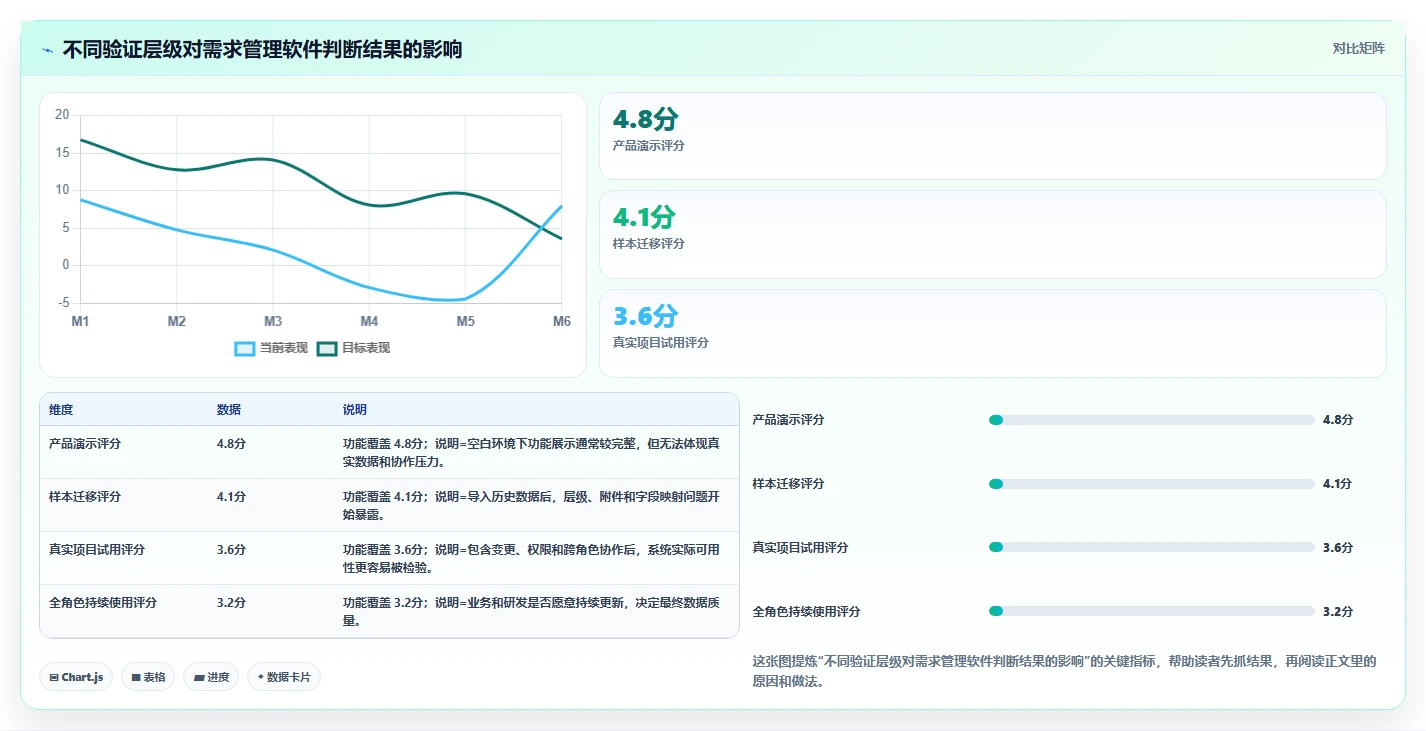1426x731 pixels.
Task: Click the 全角色持续使用评分 progress bar
Action: click(x=1151, y=611)
